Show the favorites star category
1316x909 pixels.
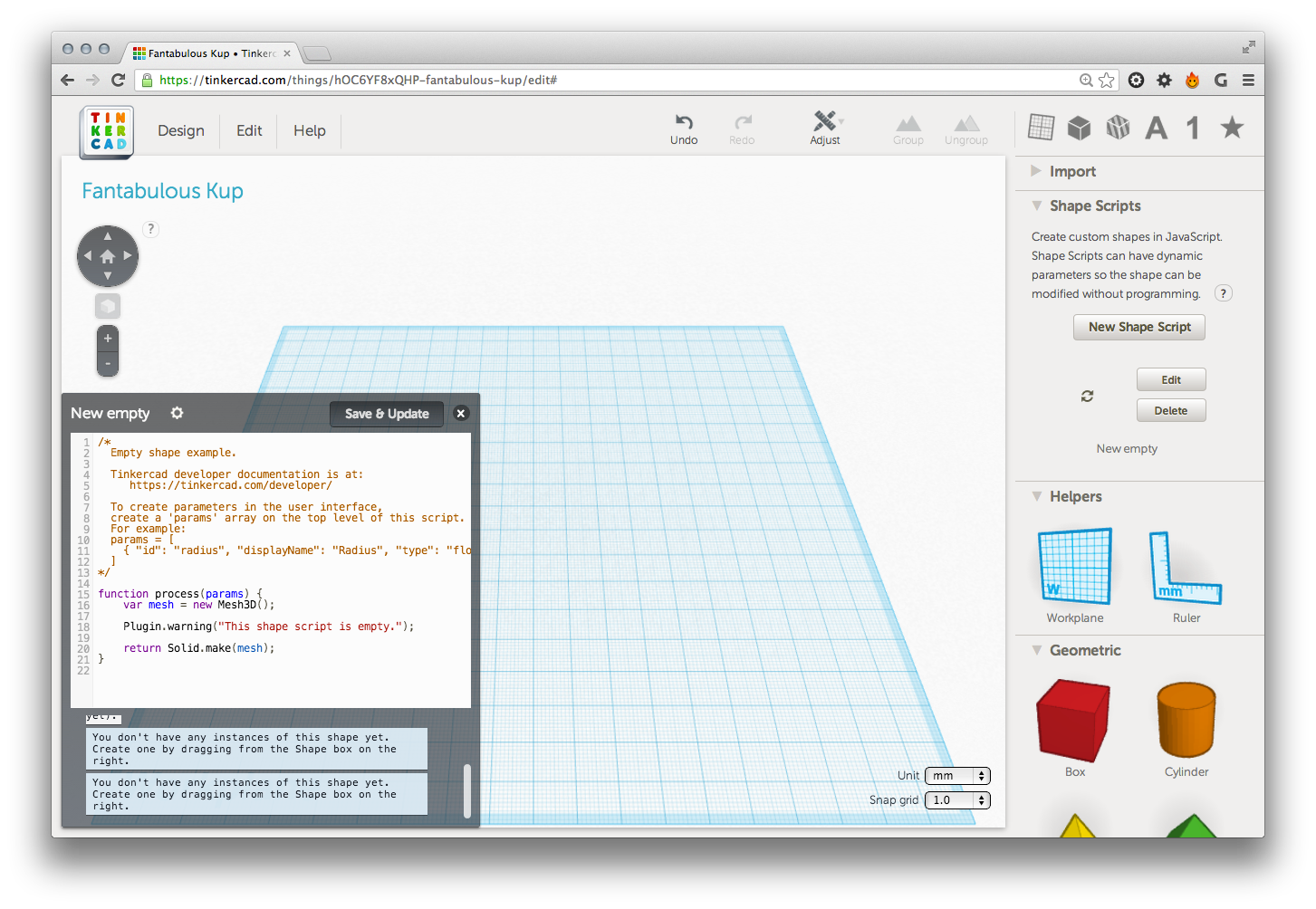(1232, 128)
